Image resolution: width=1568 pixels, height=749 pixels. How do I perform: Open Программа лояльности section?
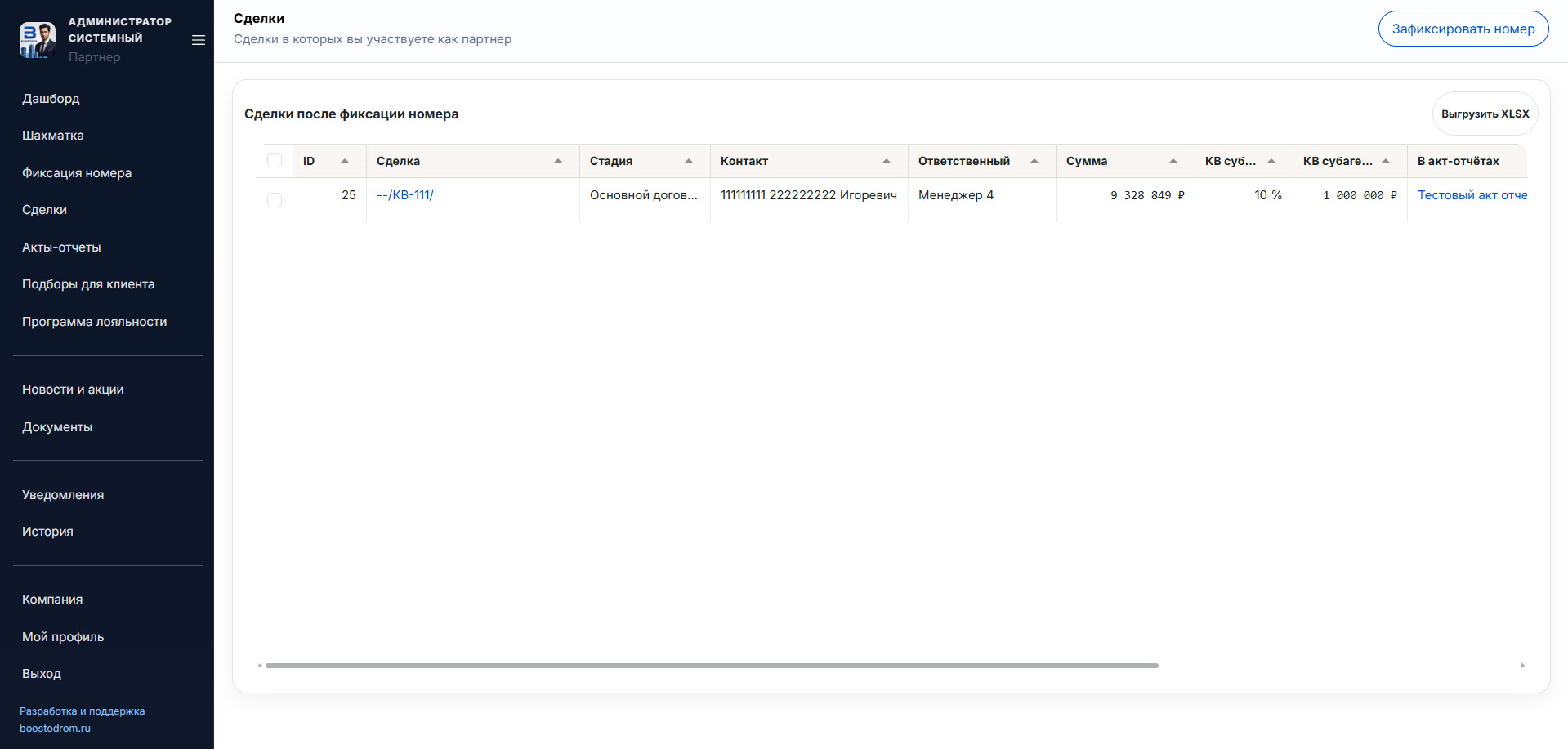[94, 322]
